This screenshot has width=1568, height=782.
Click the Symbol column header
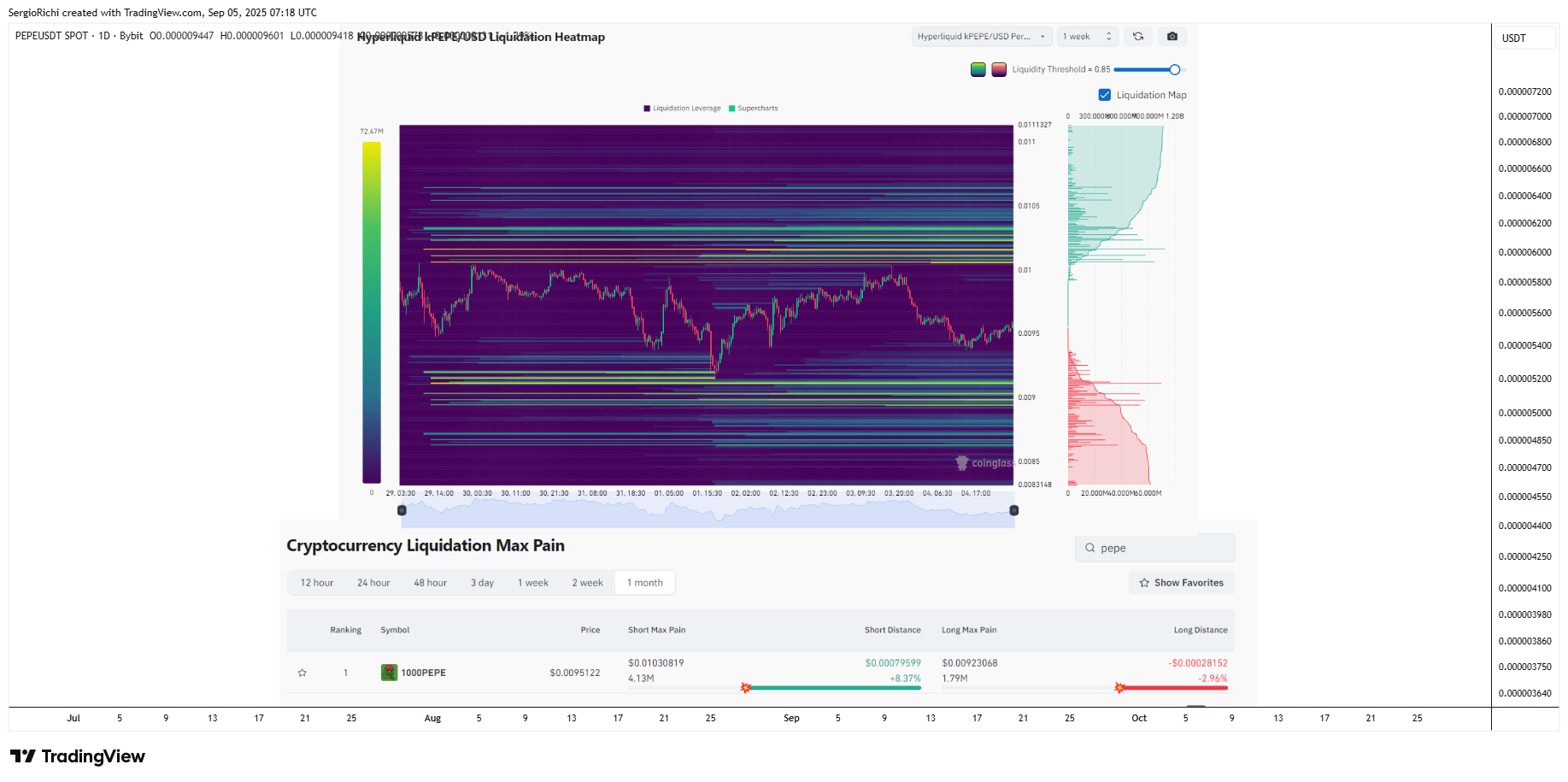[x=395, y=631]
